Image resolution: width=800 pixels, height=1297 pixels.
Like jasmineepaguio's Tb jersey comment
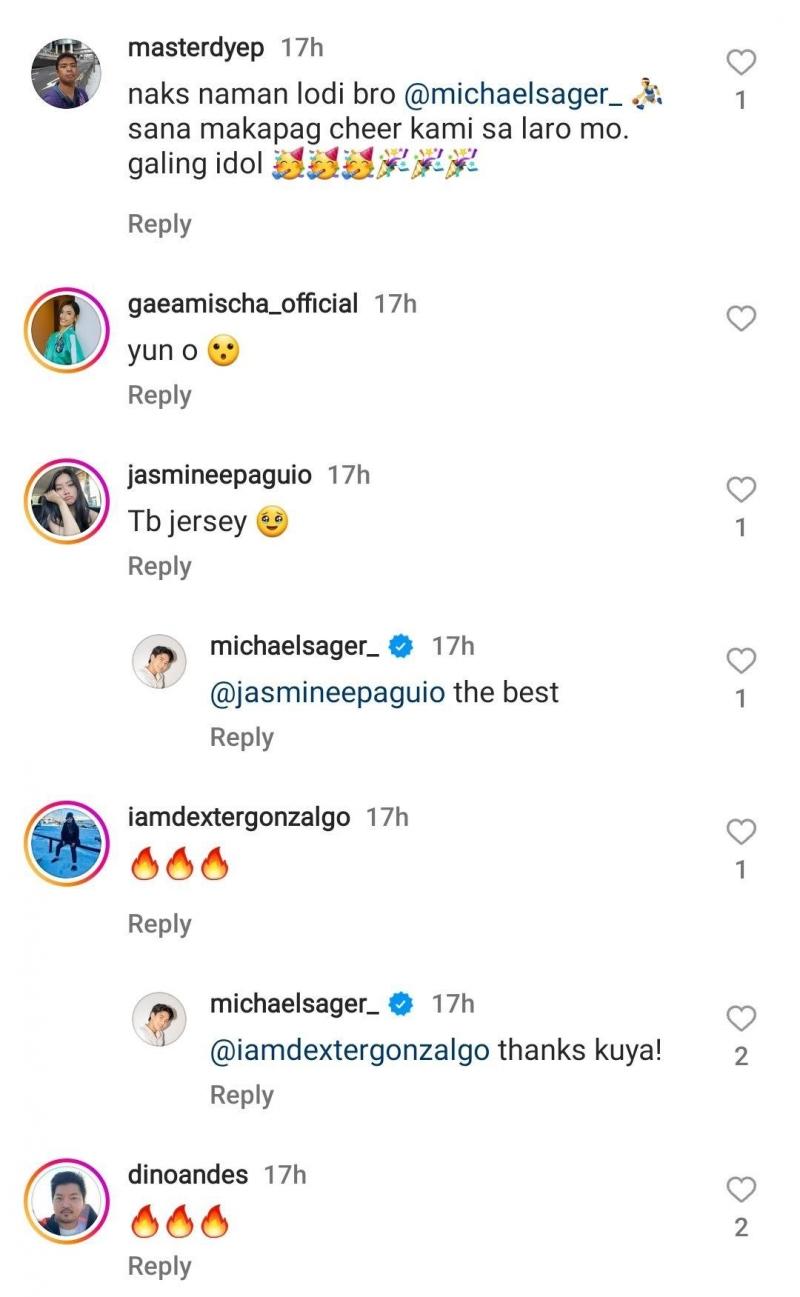[740, 490]
